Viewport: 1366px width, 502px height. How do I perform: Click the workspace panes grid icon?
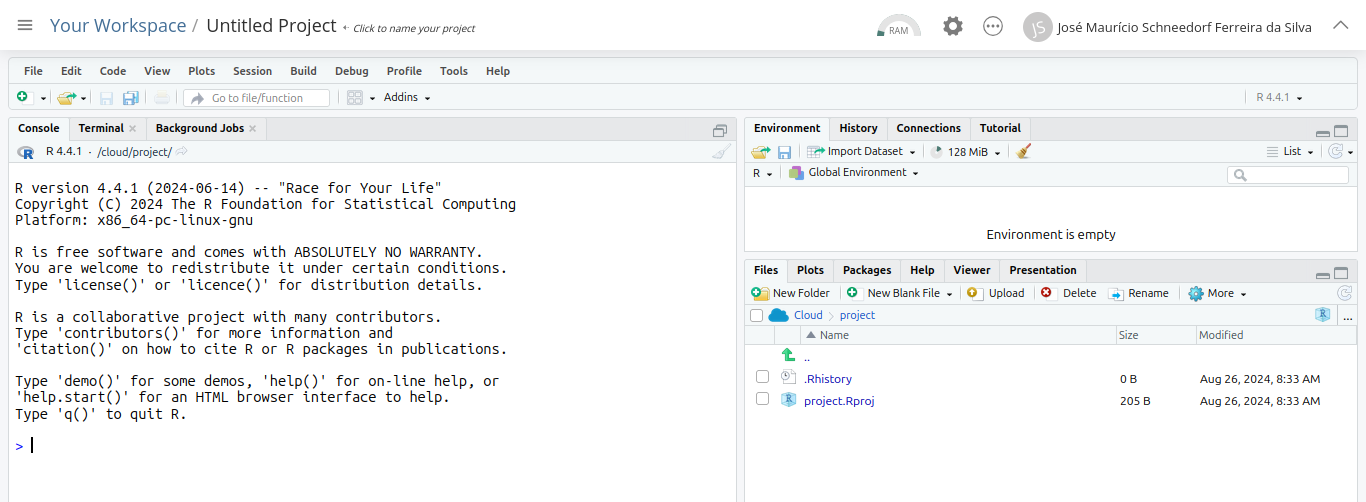click(355, 98)
